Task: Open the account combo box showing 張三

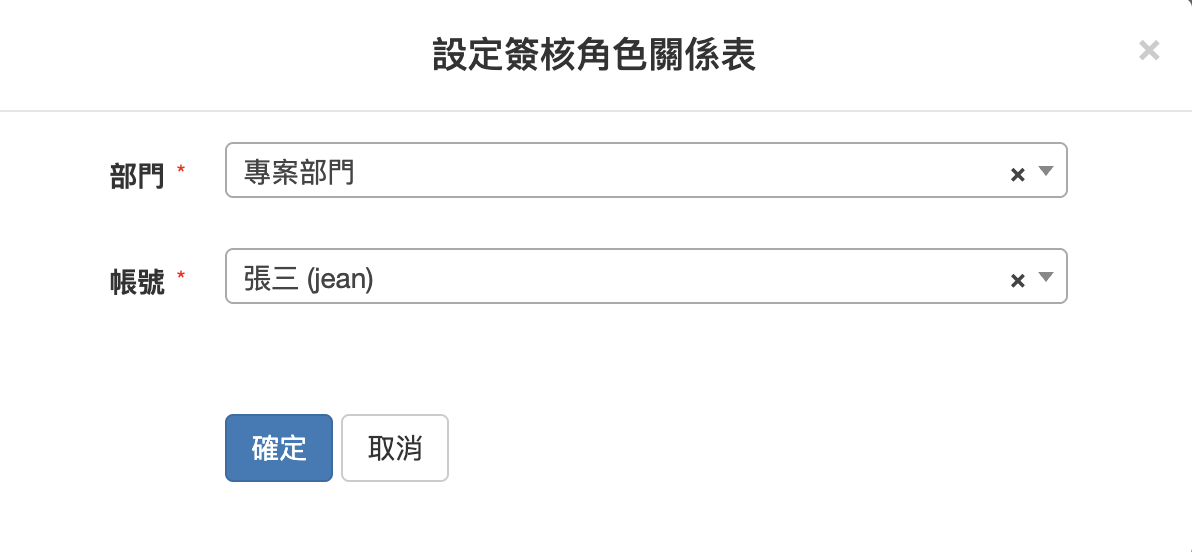Action: 646,276
